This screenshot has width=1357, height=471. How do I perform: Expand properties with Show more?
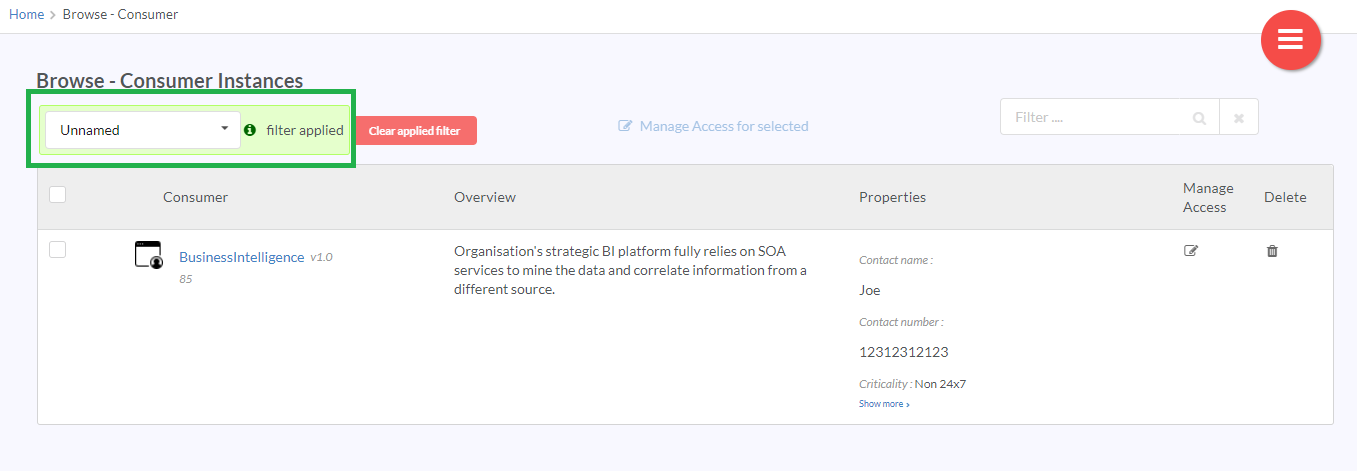click(x=884, y=404)
